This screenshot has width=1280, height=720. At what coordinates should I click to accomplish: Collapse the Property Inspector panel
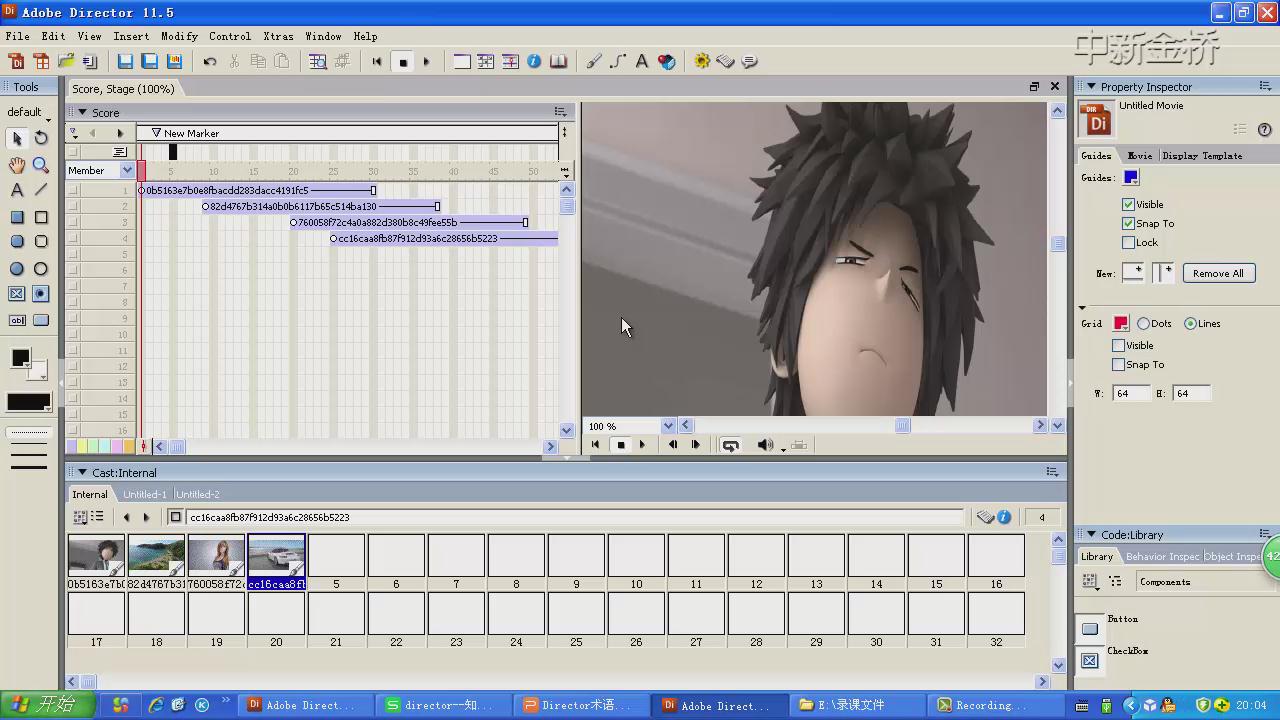[x=1091, y=86]
